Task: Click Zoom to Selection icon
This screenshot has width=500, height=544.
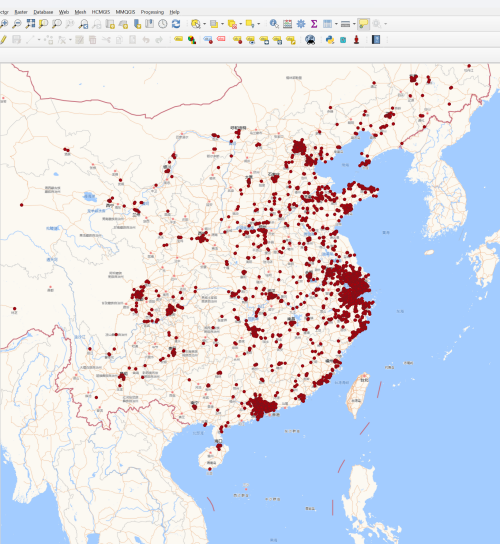Action: (x=43, y=24)
